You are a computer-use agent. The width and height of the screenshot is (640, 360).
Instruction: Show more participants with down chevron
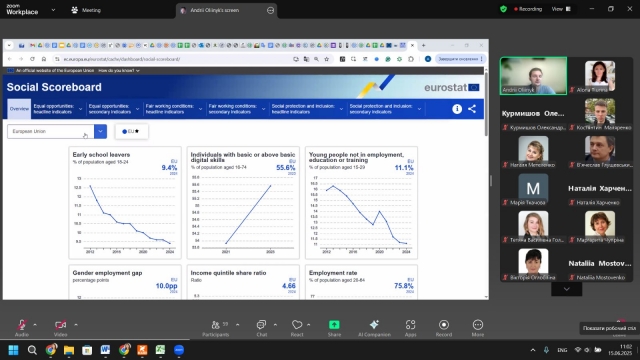click(x=567, y=289)
